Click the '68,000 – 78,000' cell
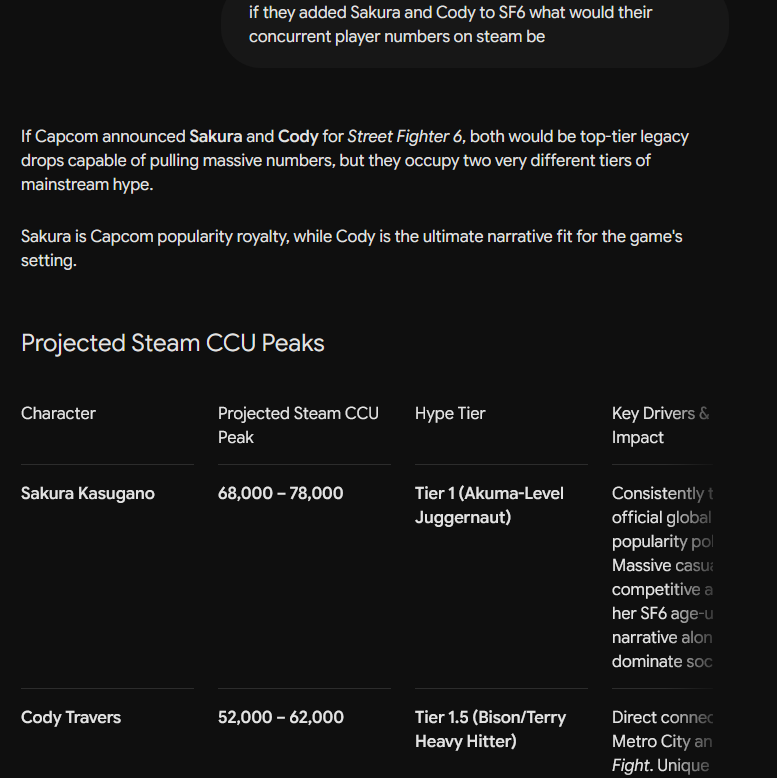The image size is (777, 778). click(x=280, y=493)
